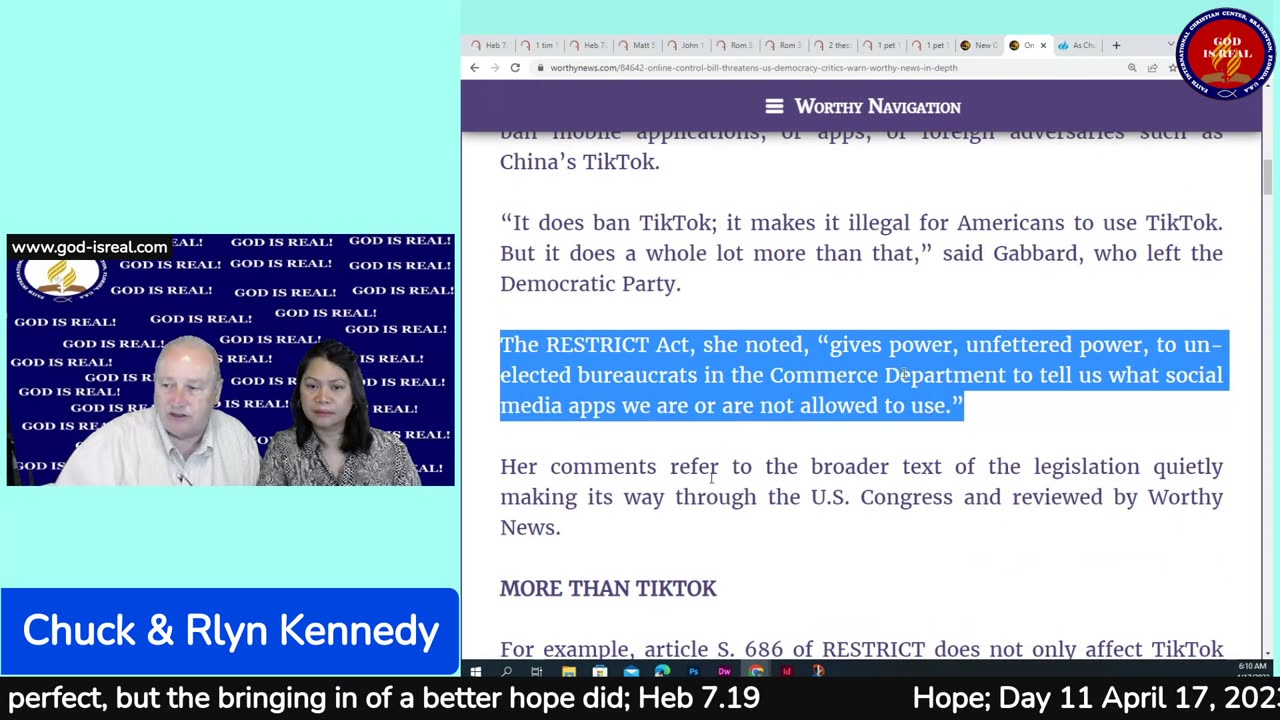The width and height of the screenshot is (1280, 720).
Task: Switch to the 'As Ch' tab
Action: tap(1078, 45)
